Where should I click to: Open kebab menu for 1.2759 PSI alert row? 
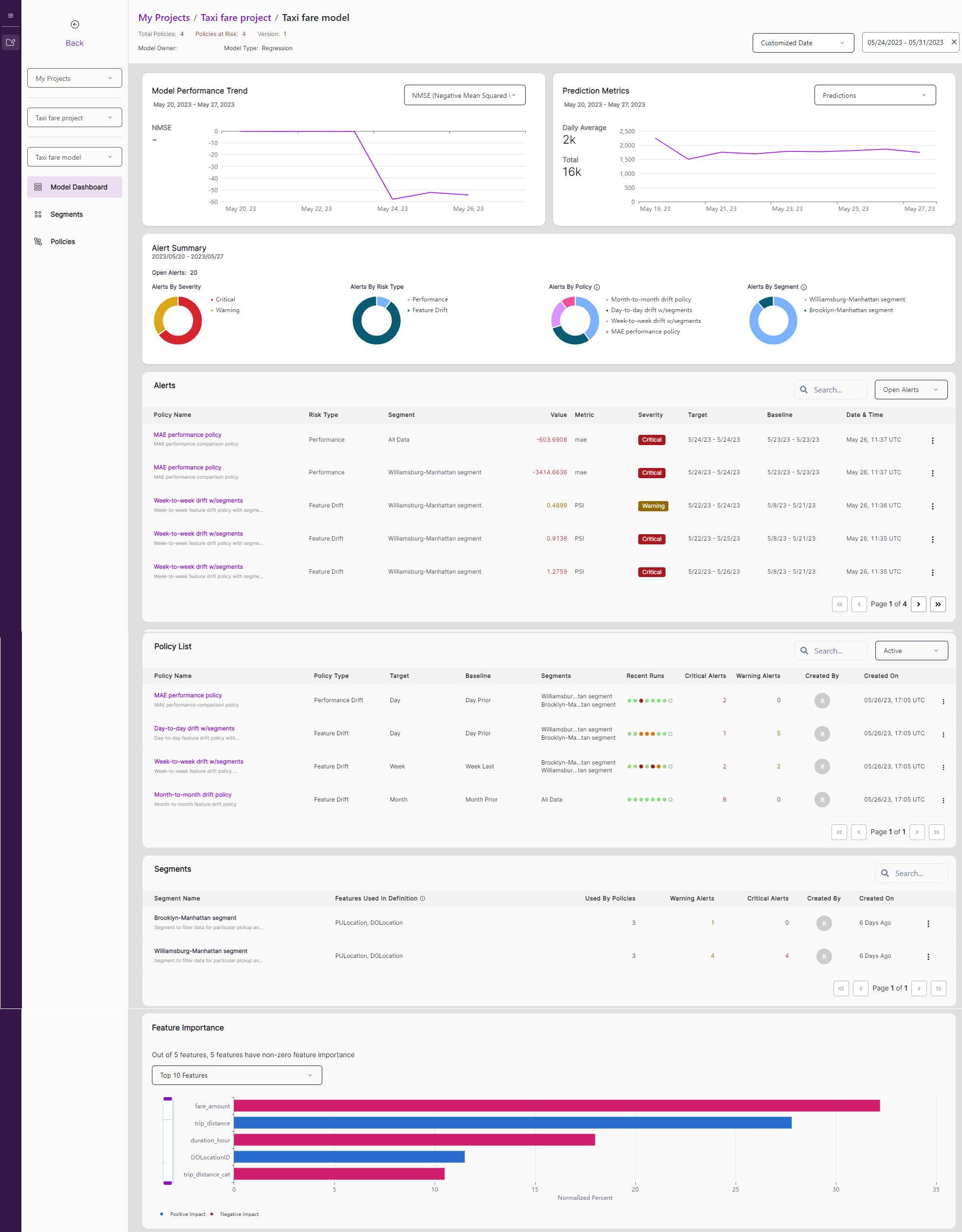(x=933, y=573)
